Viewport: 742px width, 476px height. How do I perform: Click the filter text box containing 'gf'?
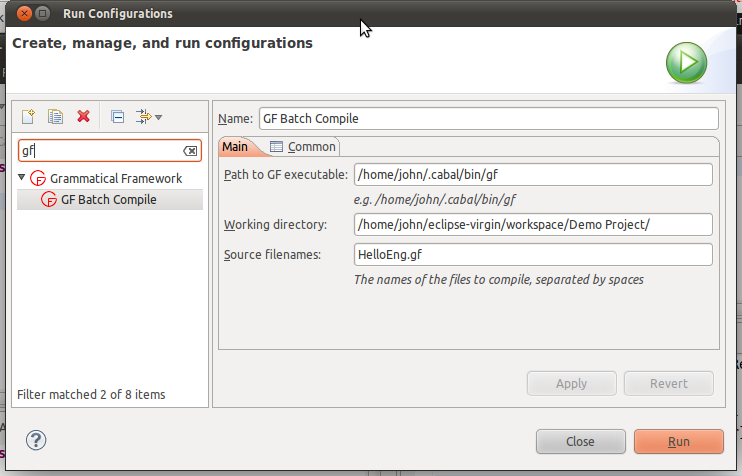(x=100, y=151)
